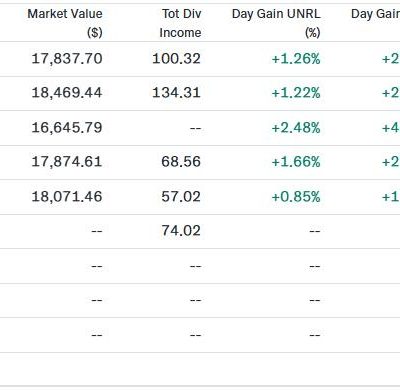Select the +0.85% day gain cell
The height and width of the screenshot is (390, 400).
(x=296, y=197)
